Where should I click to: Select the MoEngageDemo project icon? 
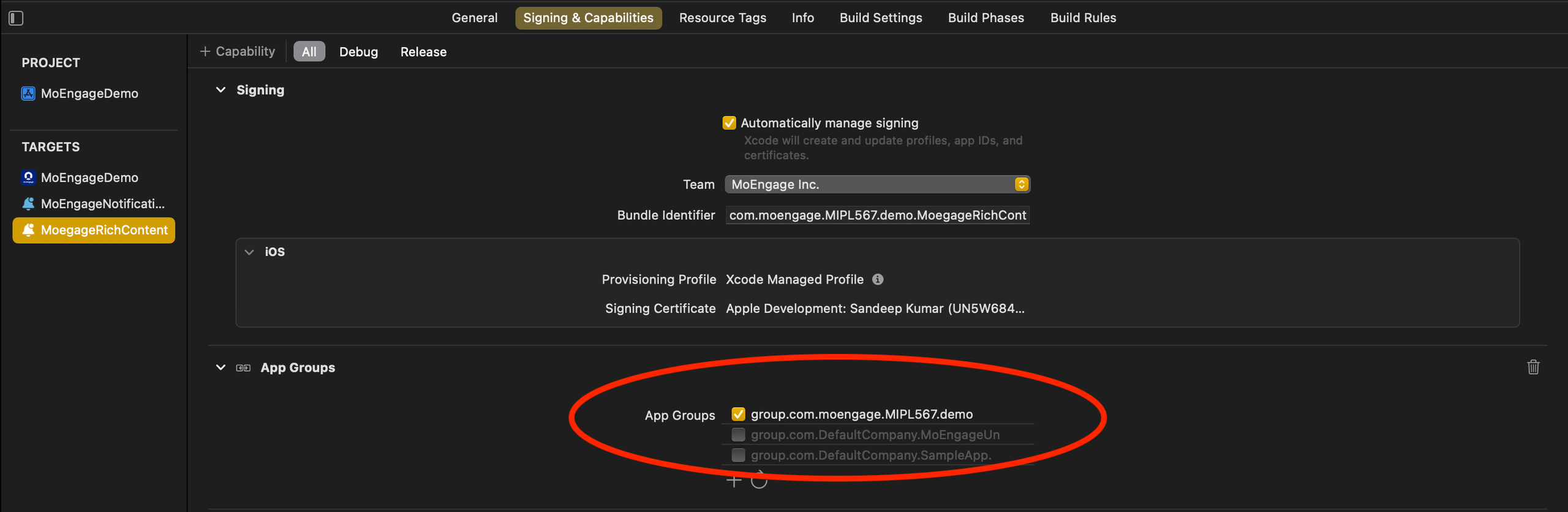28,94
